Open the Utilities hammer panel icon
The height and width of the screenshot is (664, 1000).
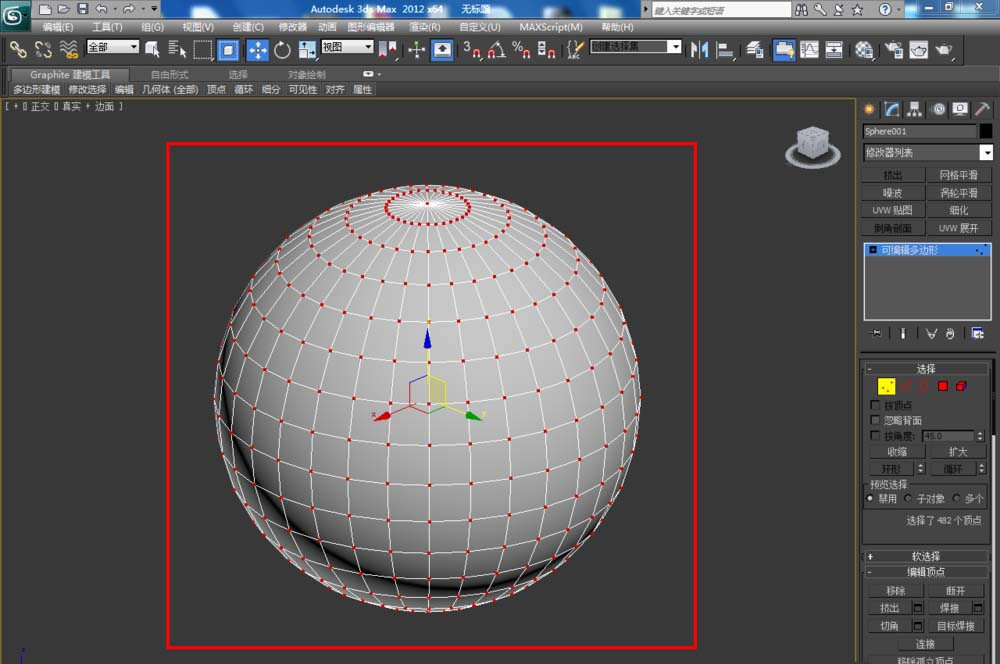983,109
